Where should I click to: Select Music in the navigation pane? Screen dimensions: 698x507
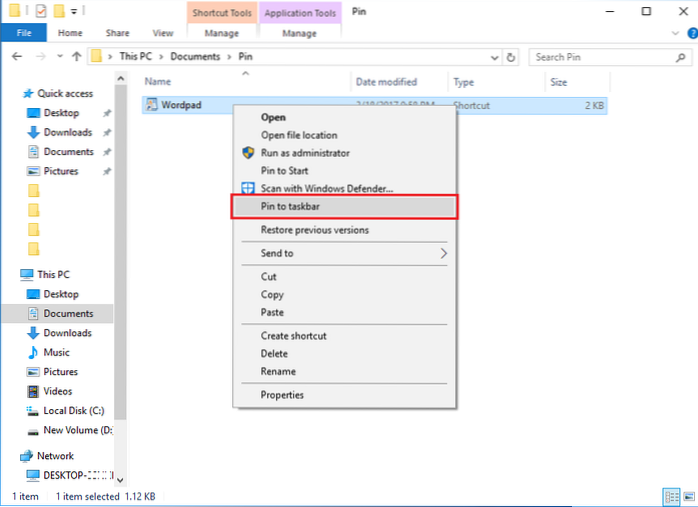(x=56, y=352)
